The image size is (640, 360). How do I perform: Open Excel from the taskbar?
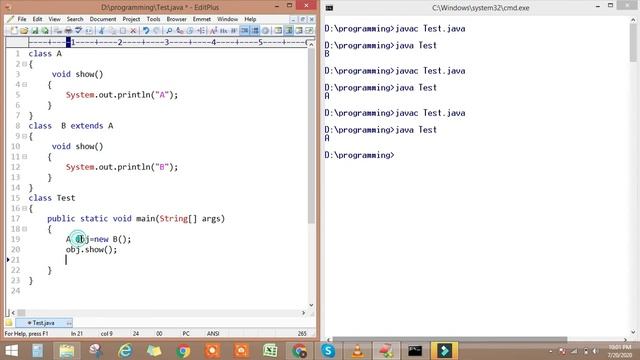[270, 351]
